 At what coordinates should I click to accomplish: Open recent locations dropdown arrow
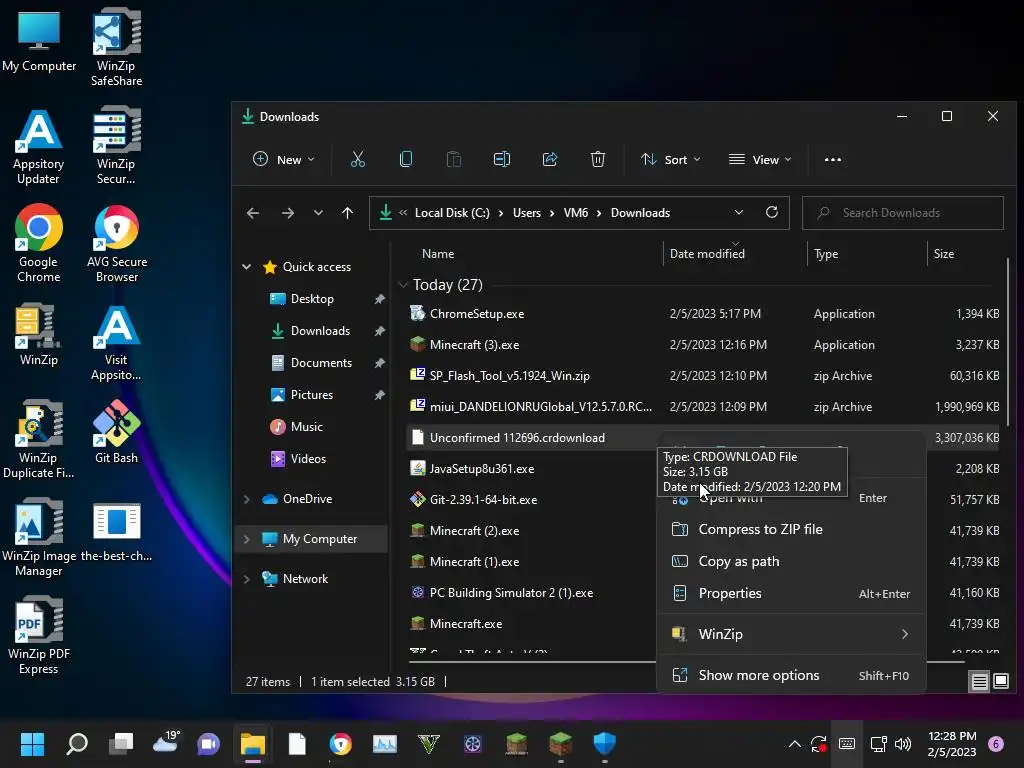point(318,213)
